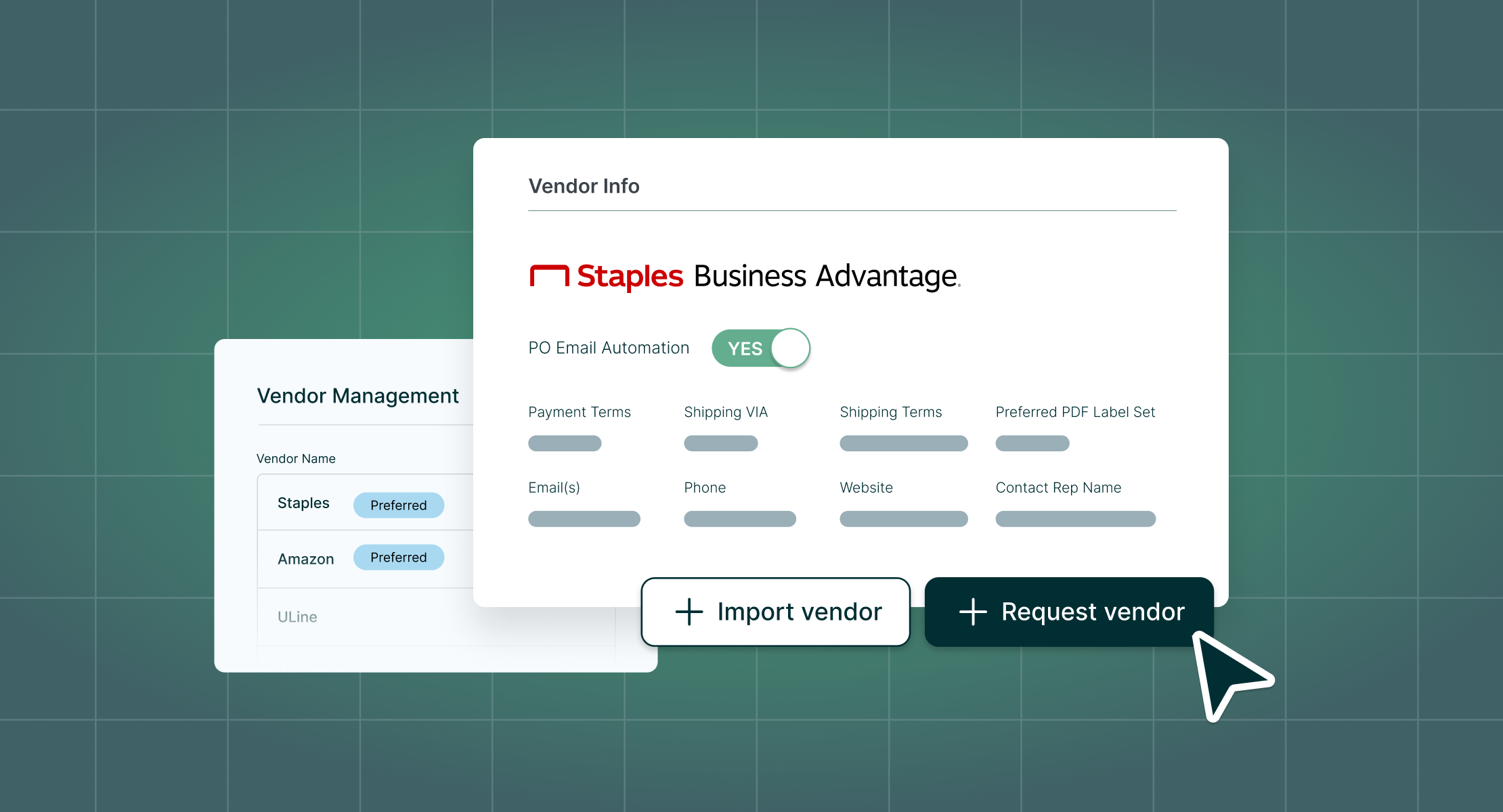Click the Email(s) label

[554, 488]
